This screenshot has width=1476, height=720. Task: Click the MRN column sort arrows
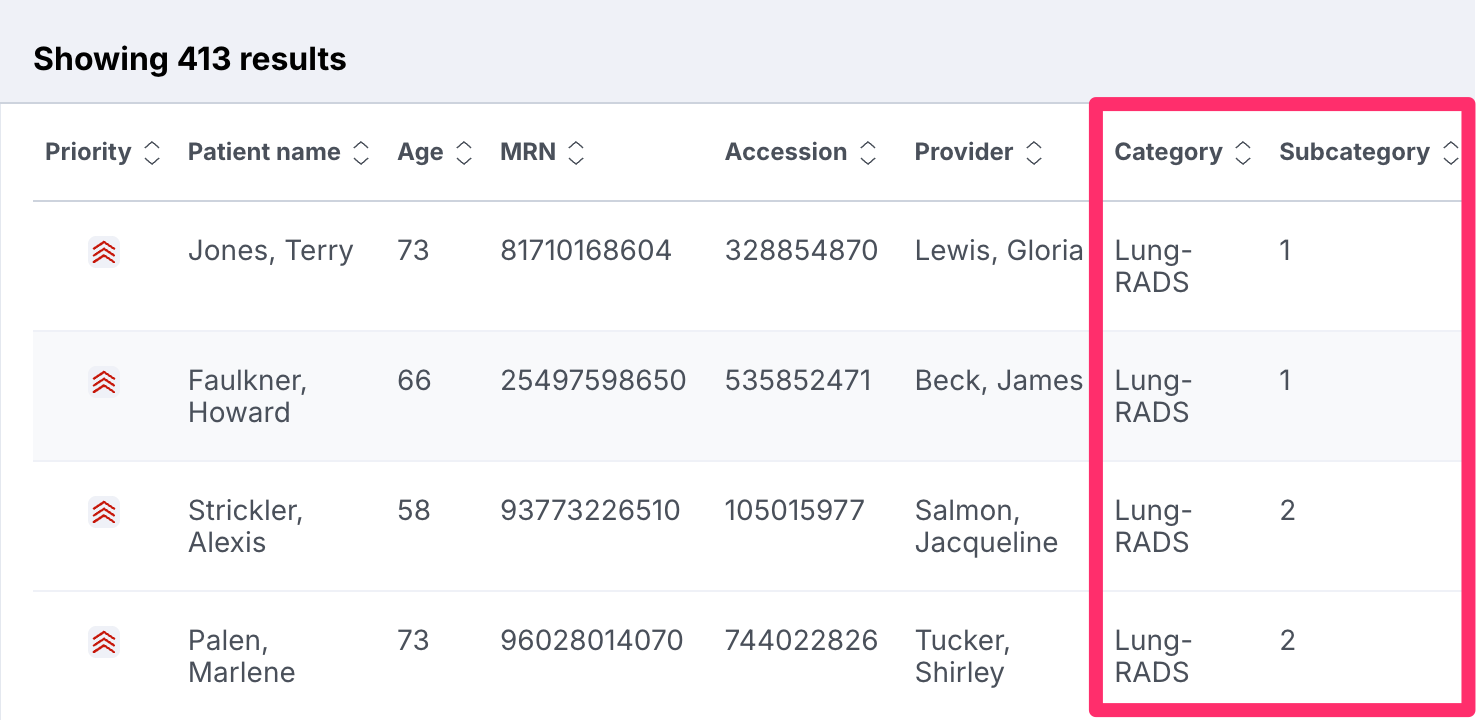pos(575,152)
